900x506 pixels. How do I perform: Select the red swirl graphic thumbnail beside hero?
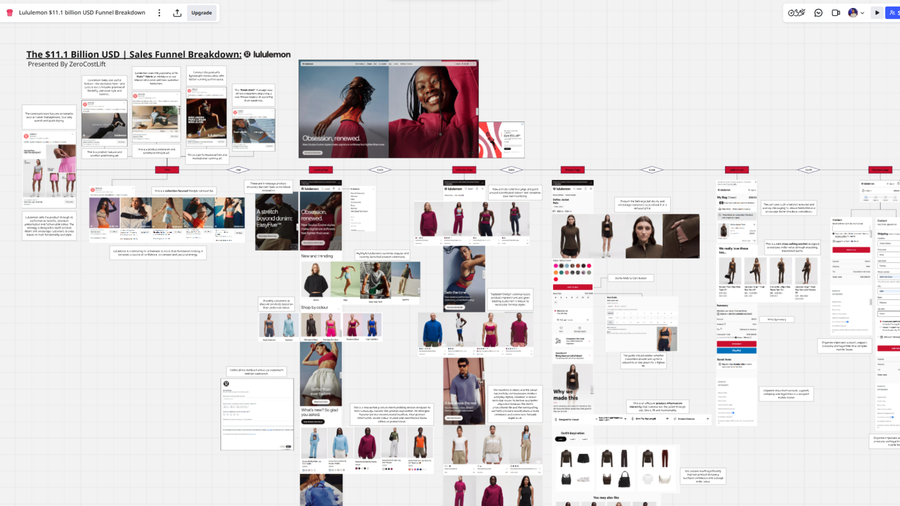pyautogui.click(x=502, y=139)
